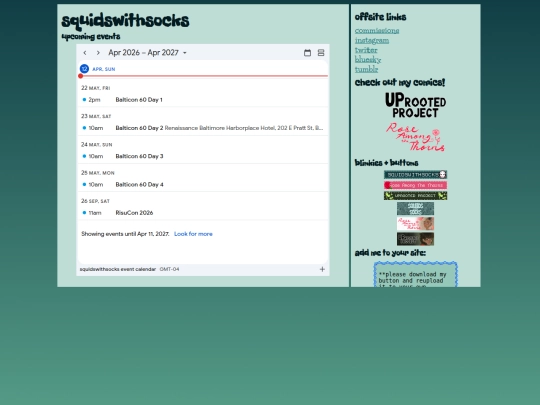
Task: Open the Balticon 60 Day 2 event
Action: pyautogui.click(x=203, y=128)
